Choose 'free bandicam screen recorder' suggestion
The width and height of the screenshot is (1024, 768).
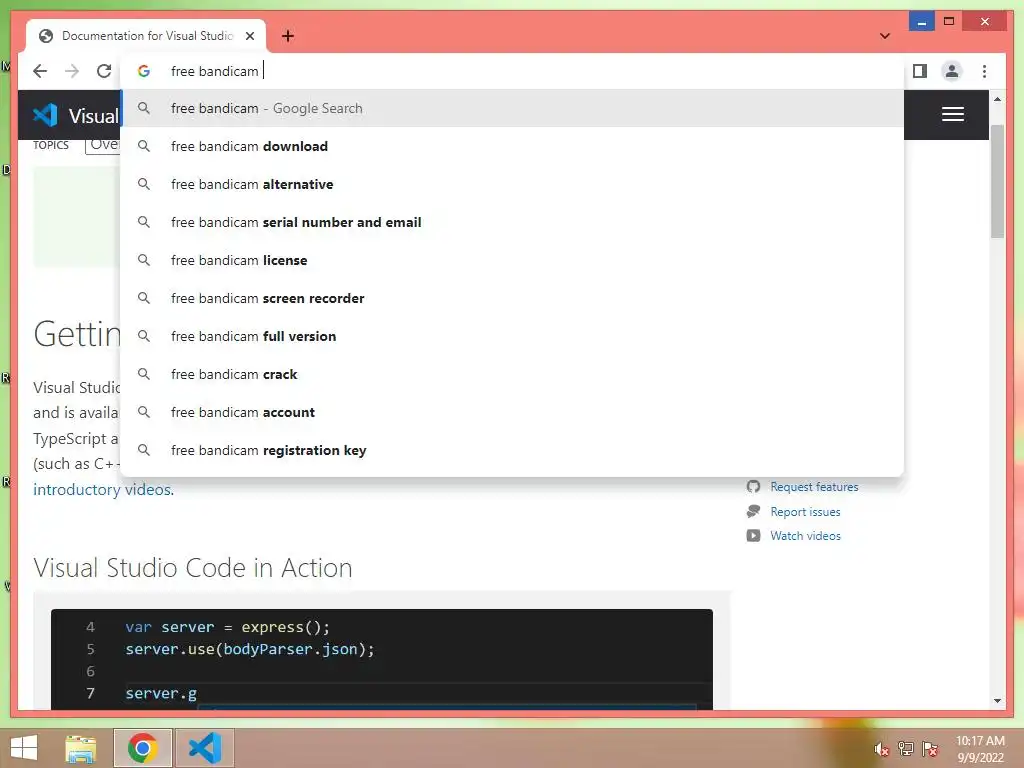(x=512, y=298)
